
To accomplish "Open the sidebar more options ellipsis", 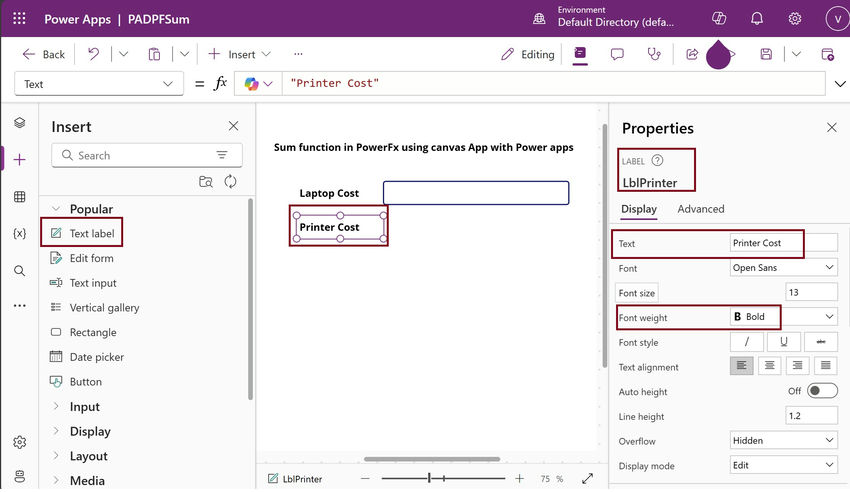I will coord(20,306).
